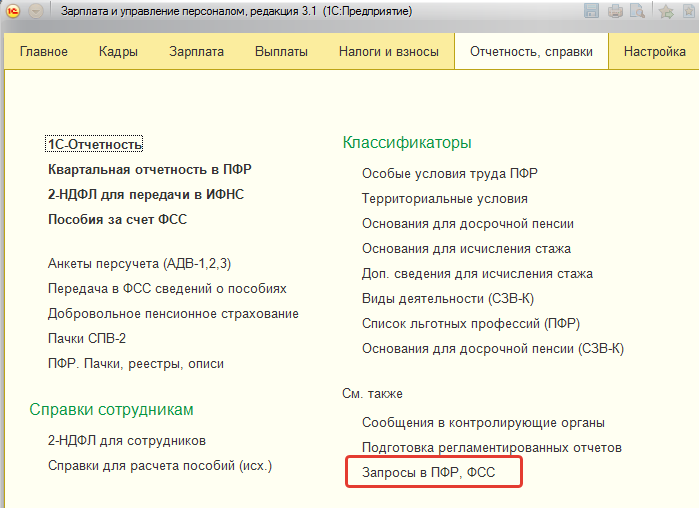The width and height of the screenshot is (699, 508).
Task: Open Основания для исчисления стажа
Action: 466,248
